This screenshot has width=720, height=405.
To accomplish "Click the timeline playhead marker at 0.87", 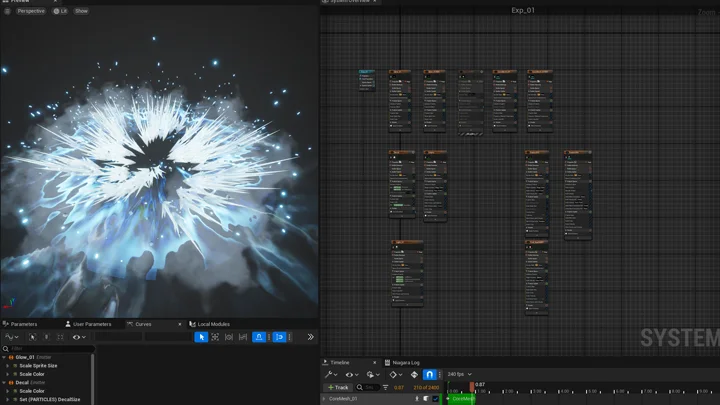I will pyautogui.click(x=472, y=387).
